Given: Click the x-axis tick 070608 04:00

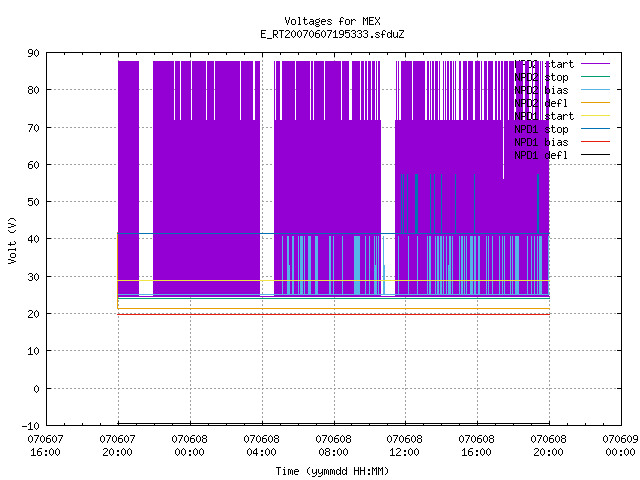Looking at the screenshot, I should click(262, 446).
